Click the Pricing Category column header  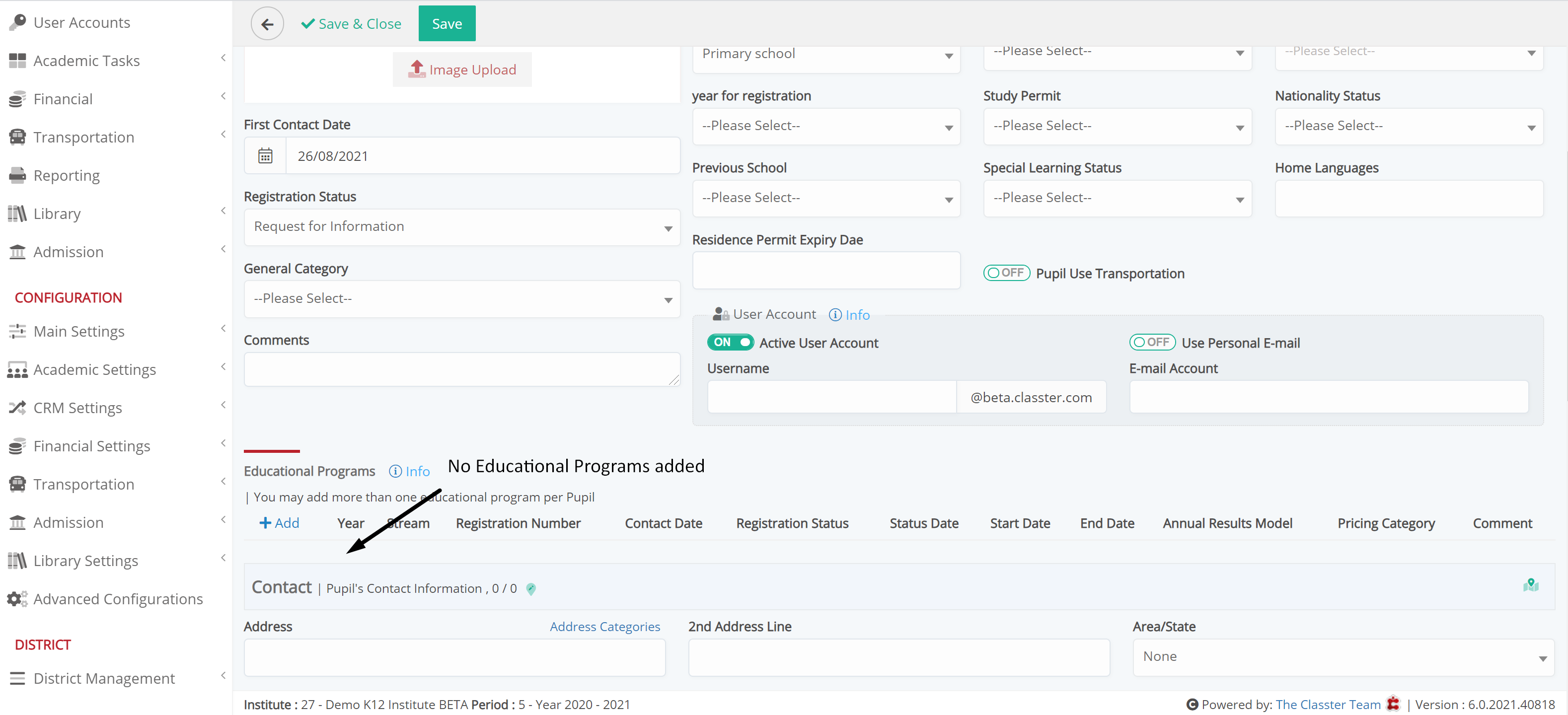pos(1386,523)
